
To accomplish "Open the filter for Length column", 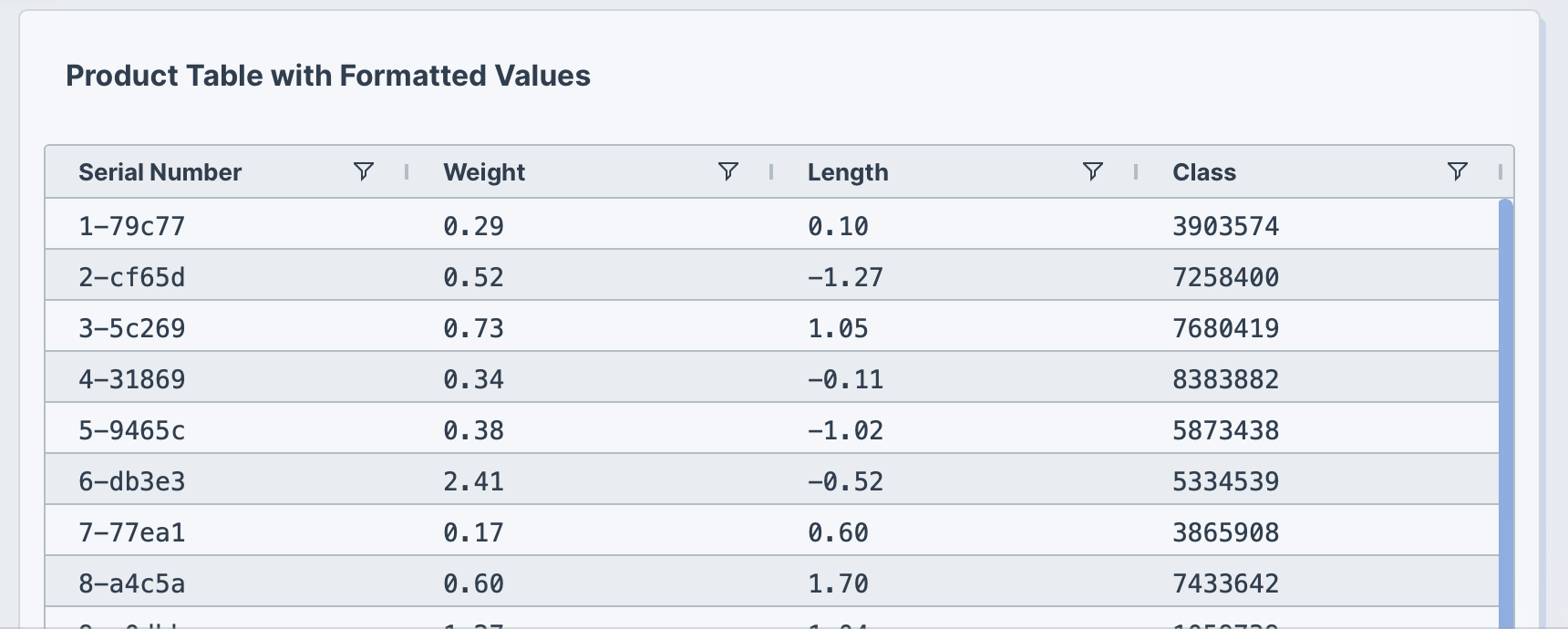I will [1093, 171].
